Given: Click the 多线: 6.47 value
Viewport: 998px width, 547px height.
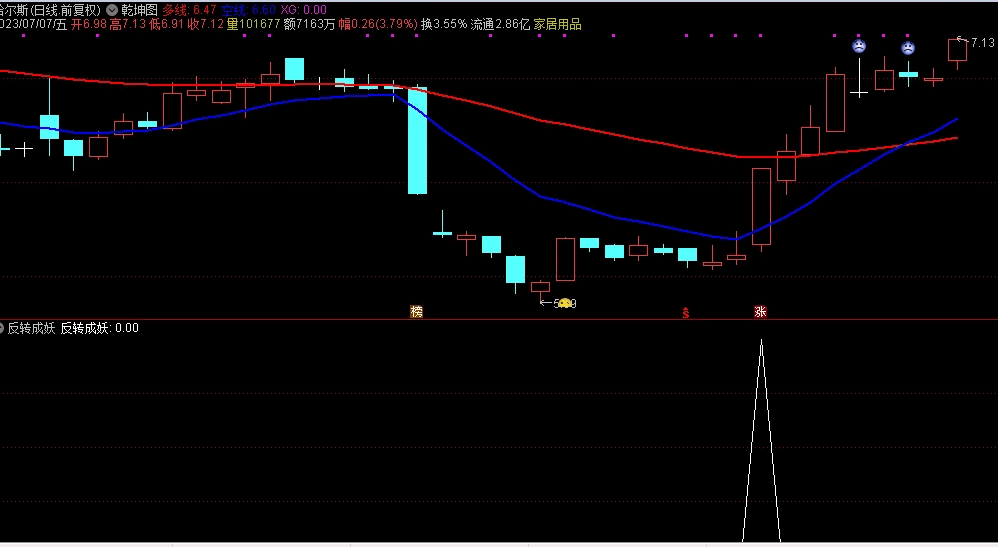Looking at the screenshot, I should tap(190, 10).
